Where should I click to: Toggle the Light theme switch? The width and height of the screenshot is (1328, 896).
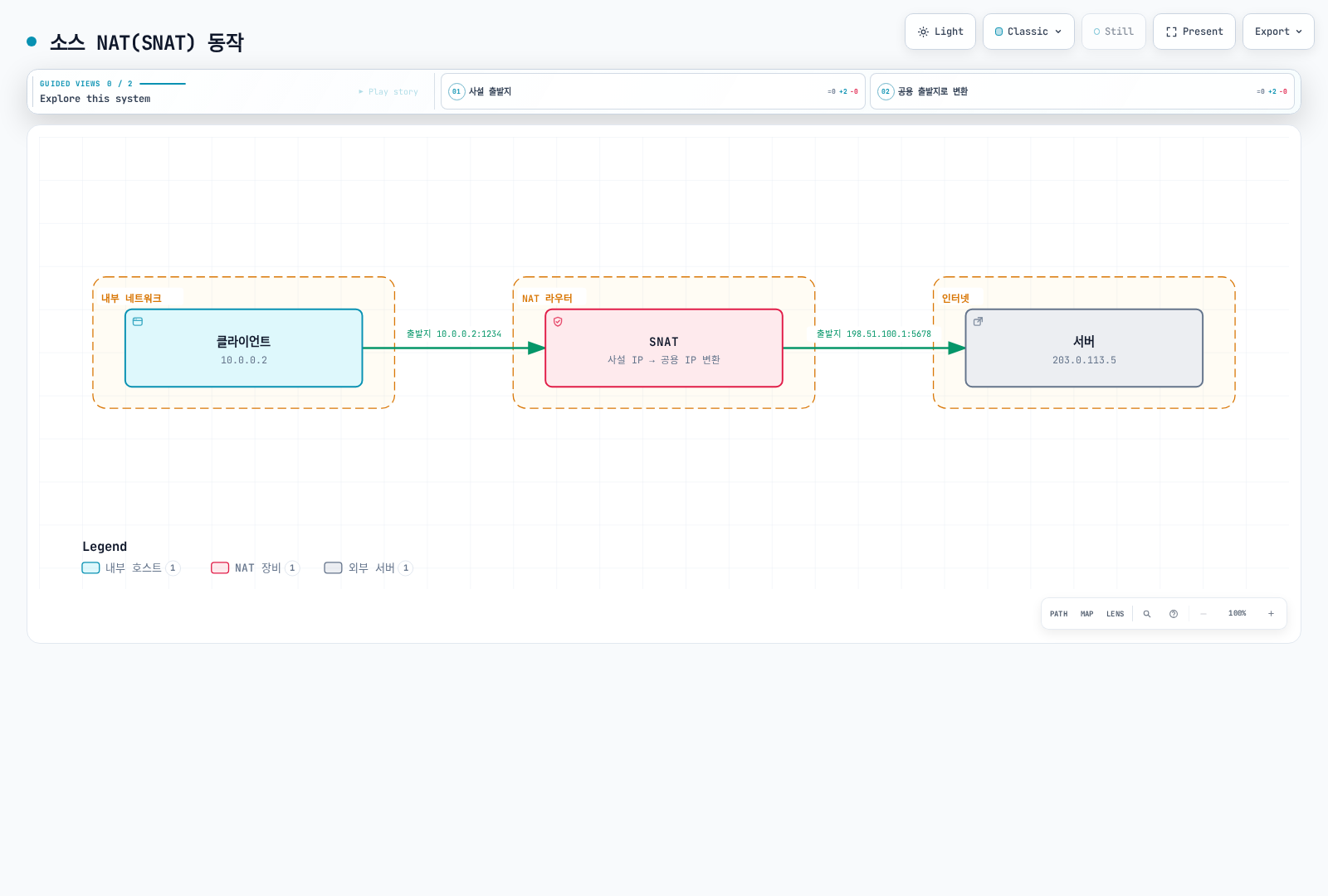click(940, 32)
